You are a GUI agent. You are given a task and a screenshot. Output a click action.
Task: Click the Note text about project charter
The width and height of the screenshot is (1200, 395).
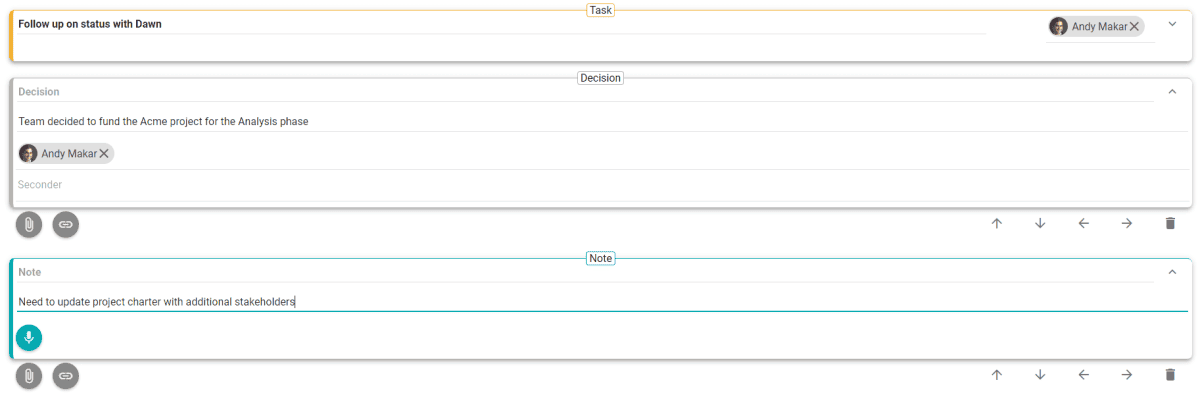coord(157,301)
